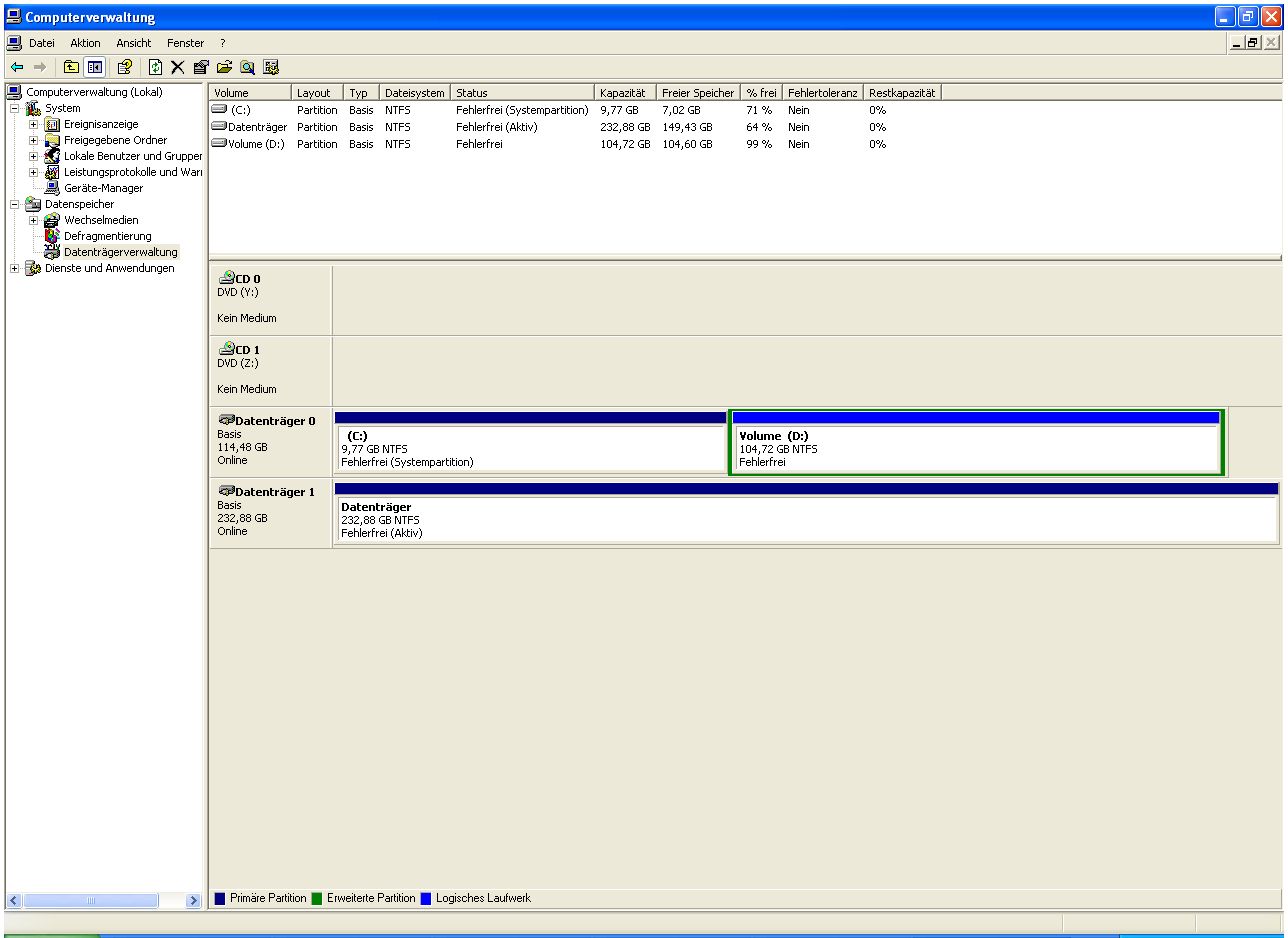The height and width of the screenshot is (938, 1288).
Task: Expand the Ereignisanzeige node
Action: coord(34,124)
